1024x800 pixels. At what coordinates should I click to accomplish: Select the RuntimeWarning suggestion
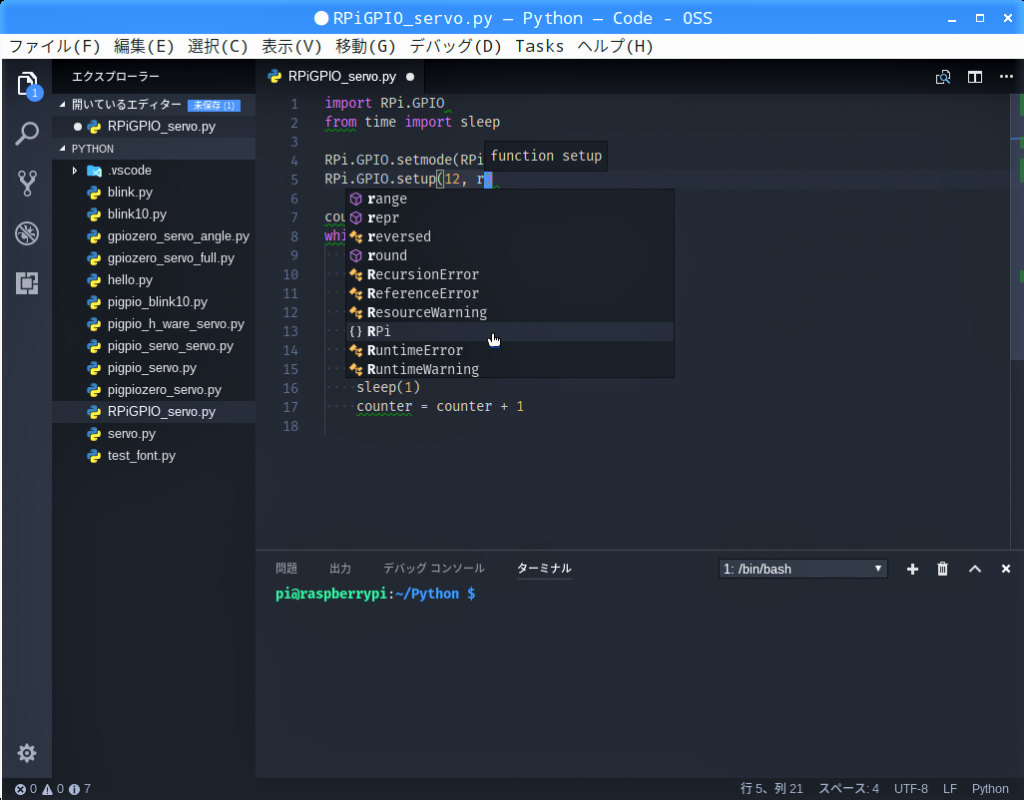click(x=509, y=369)
